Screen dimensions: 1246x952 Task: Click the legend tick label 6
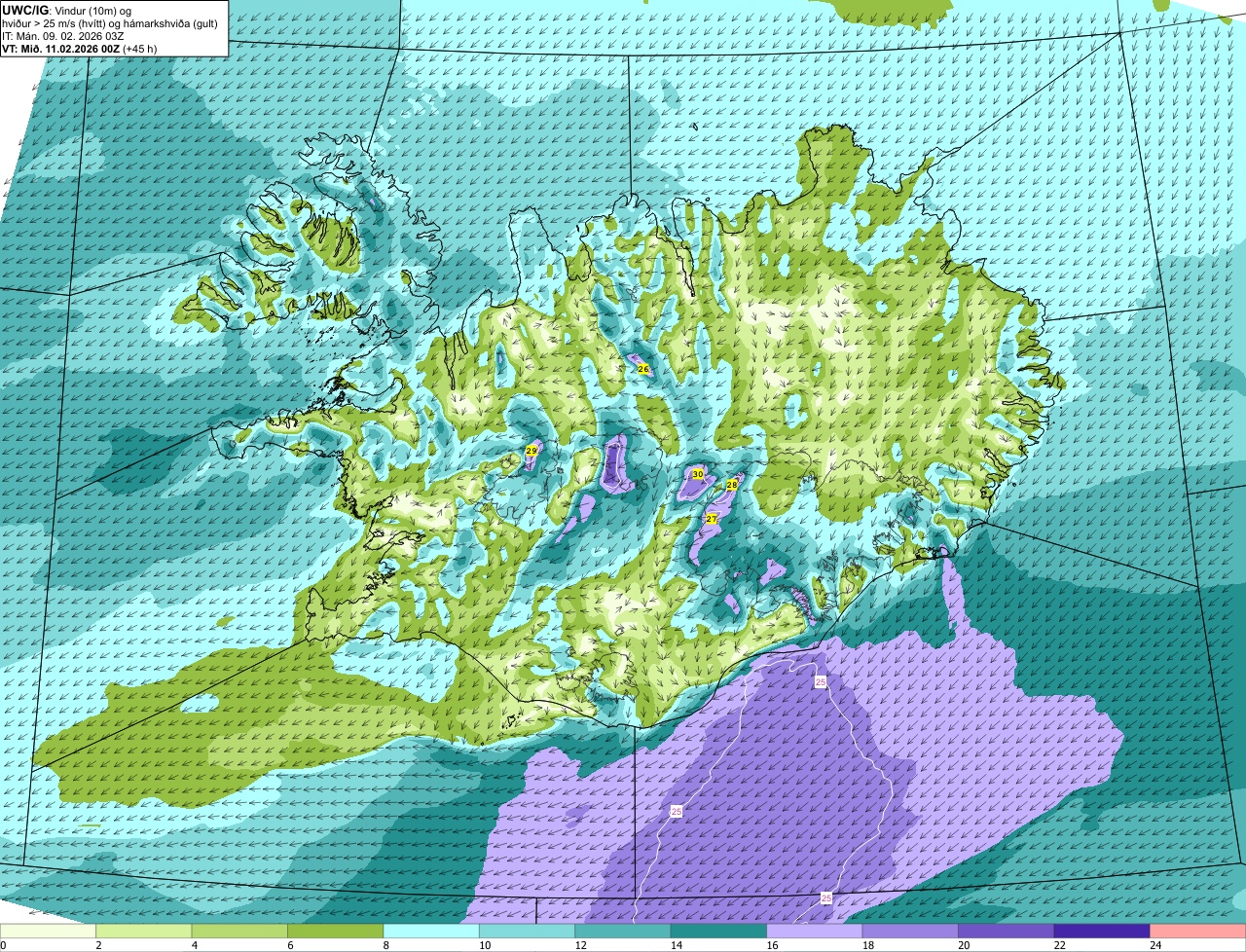(x=290, y=944)
